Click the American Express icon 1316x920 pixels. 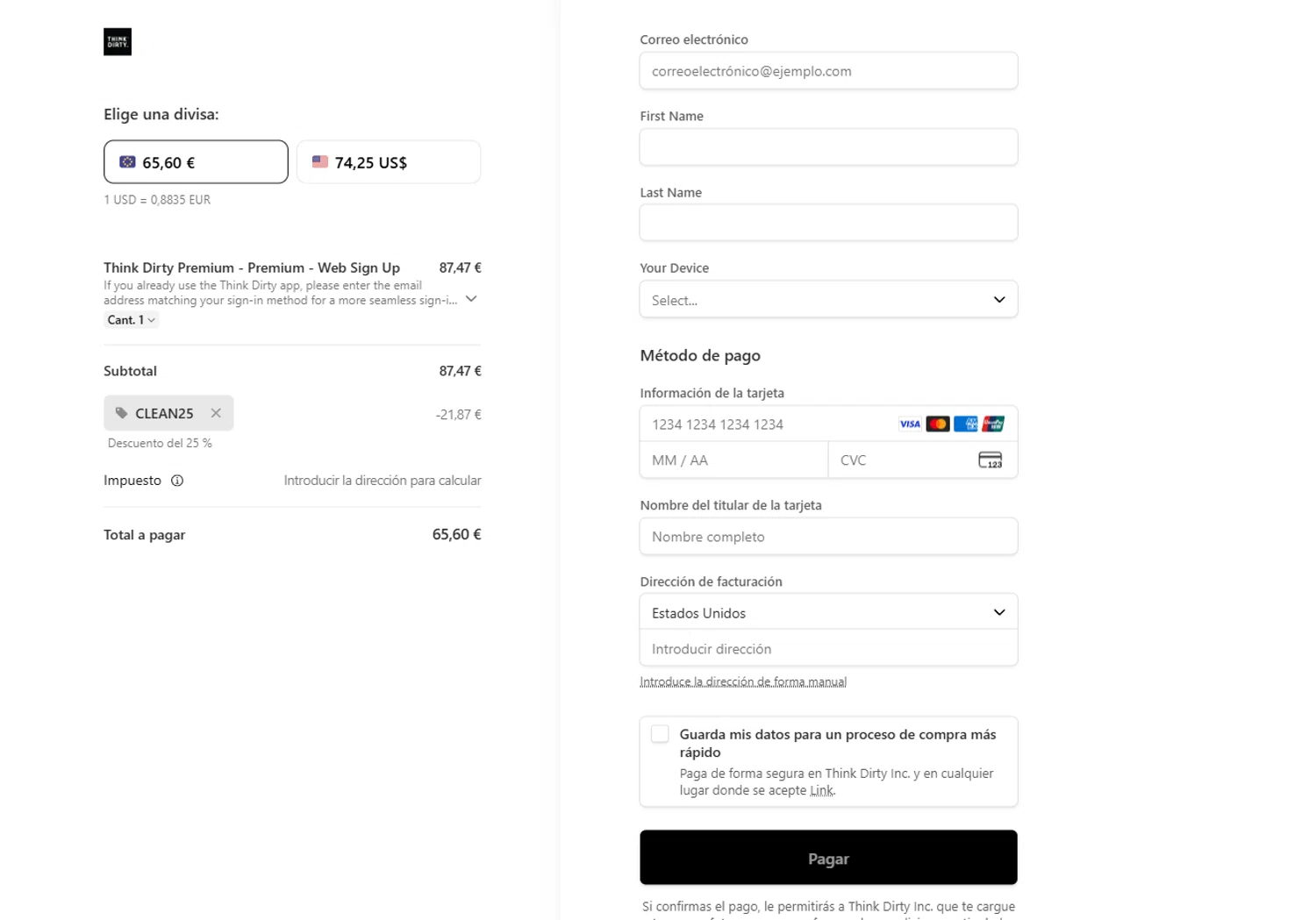tap(965, 424)
